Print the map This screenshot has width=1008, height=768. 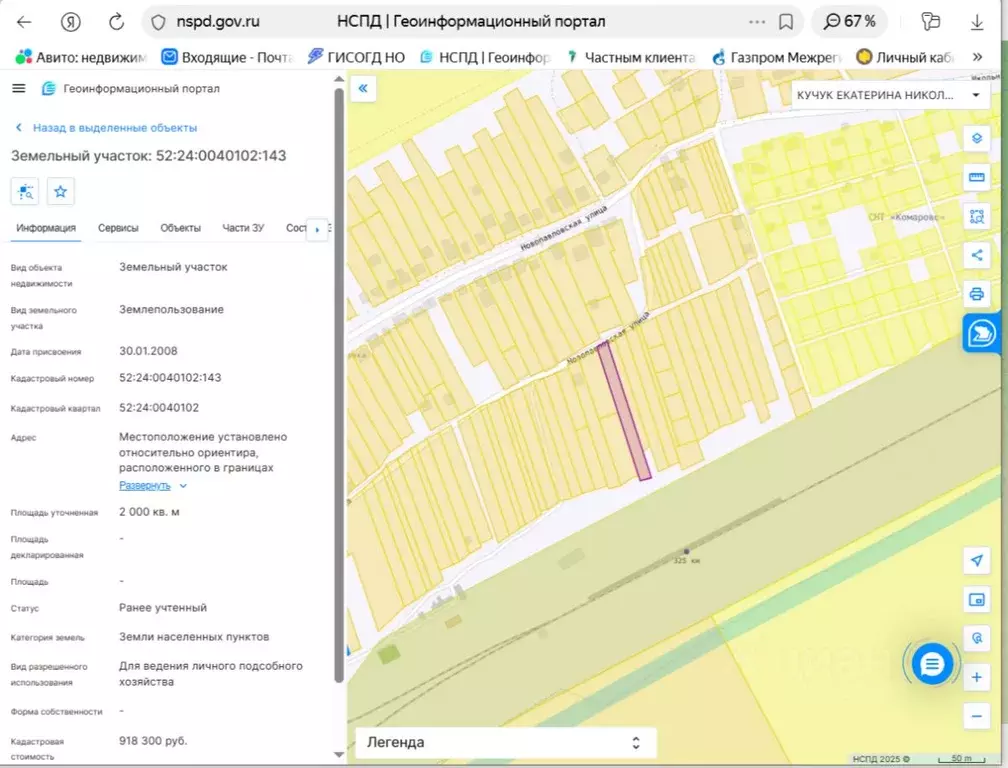976,294
